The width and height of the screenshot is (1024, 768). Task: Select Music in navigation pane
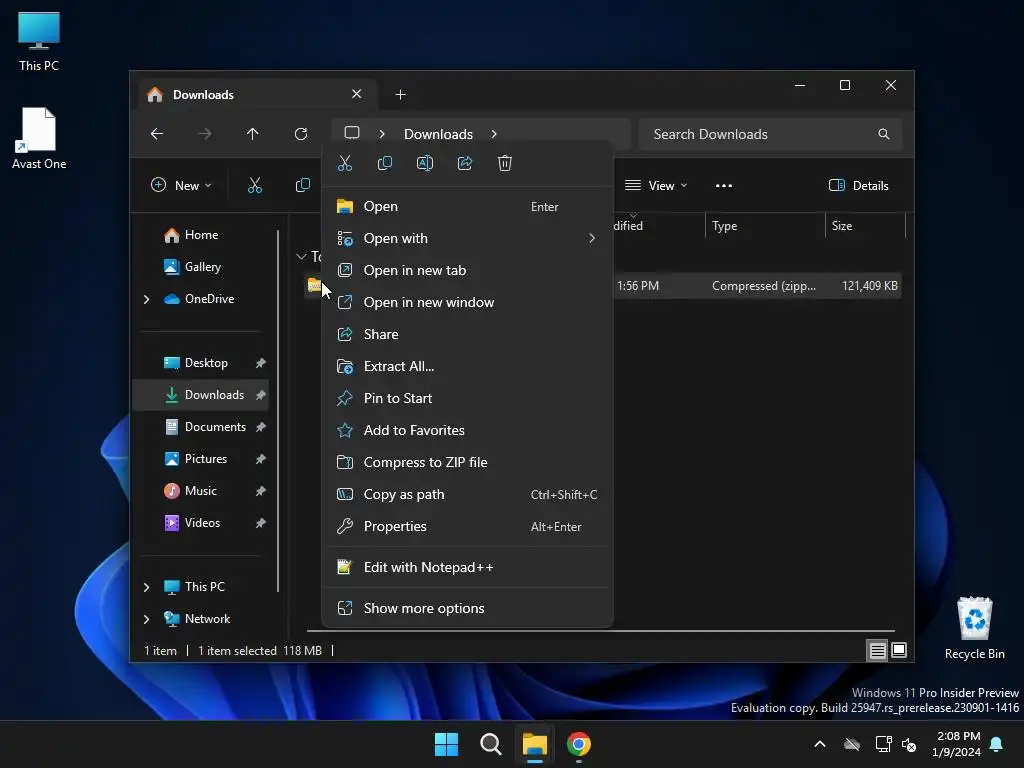tap(200, 491)
